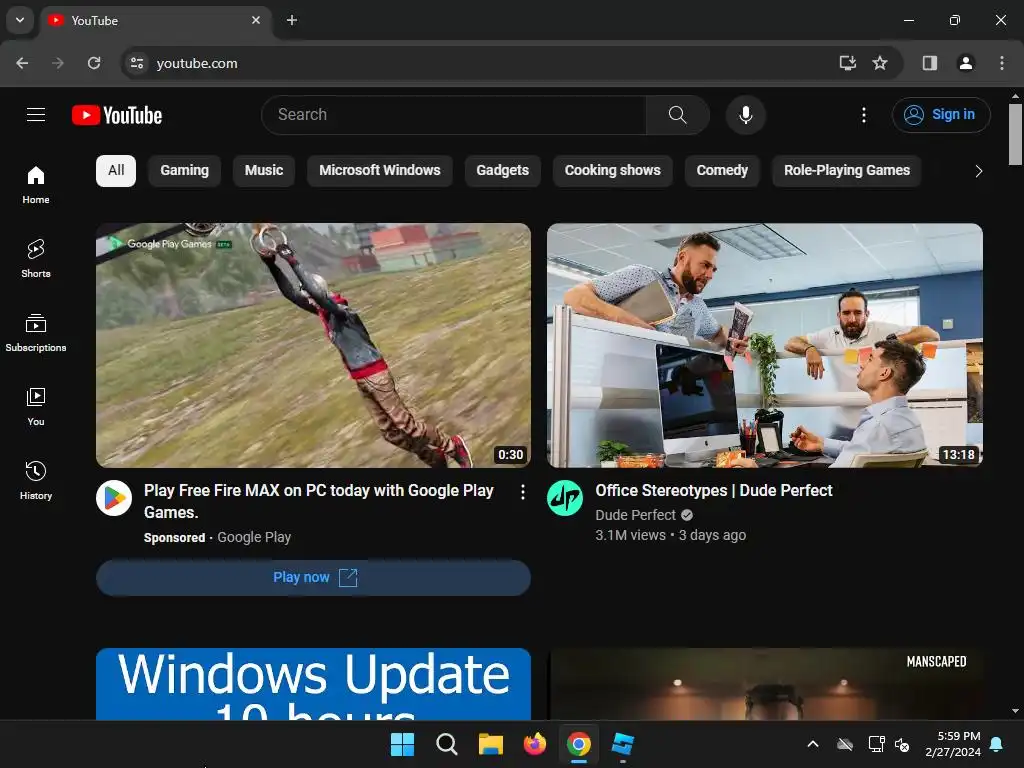The height and width of the screenshot is (768, 1024).
Task: Open the Free Fire gameplay thumbnail
Action: coord(313,345)
